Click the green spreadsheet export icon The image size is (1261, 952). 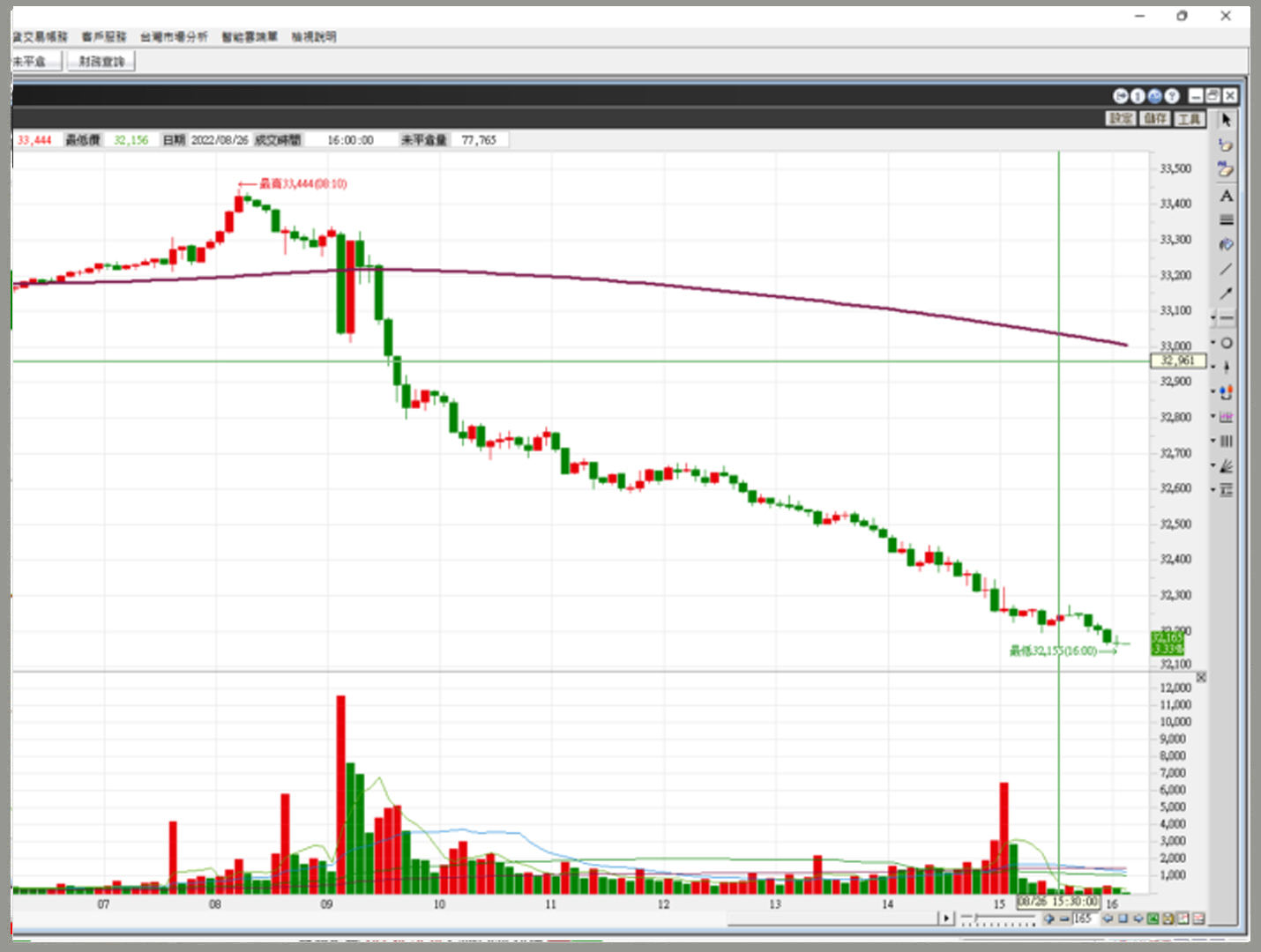[x=1153, y=919]
